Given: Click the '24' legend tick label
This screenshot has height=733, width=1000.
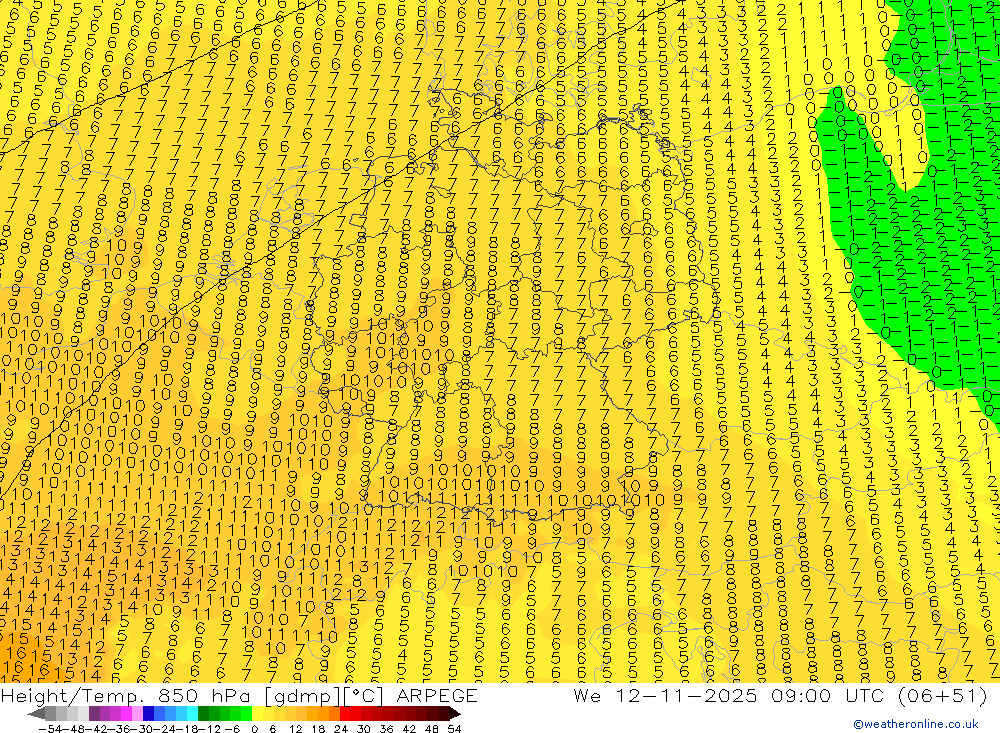Looking at the screenshot, I should click(341, 729).
